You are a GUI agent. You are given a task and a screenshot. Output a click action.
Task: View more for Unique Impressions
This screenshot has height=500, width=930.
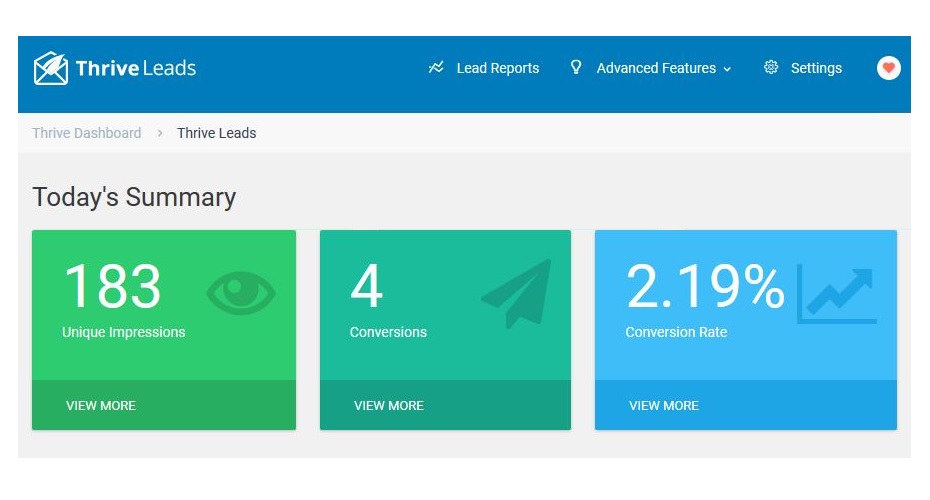tap(101, 406)
